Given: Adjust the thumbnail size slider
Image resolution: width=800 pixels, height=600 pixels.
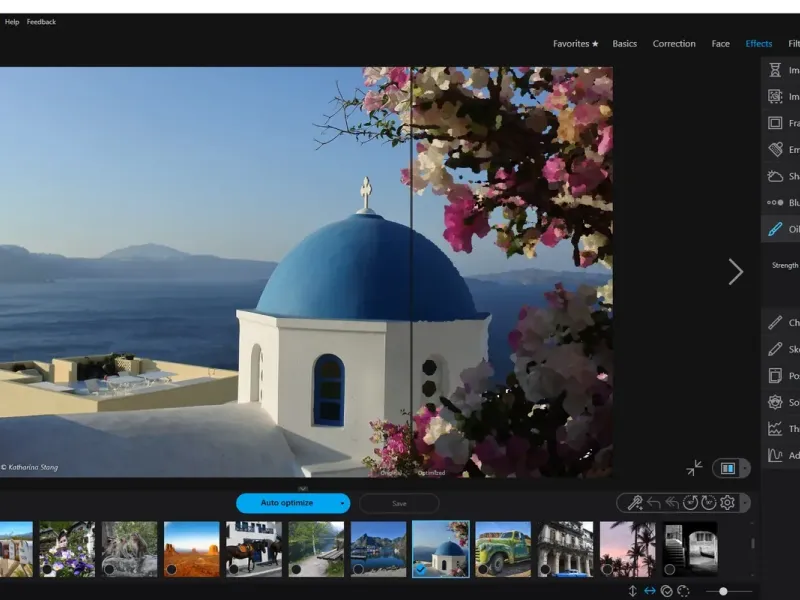Looking at the screenshot, I should tap(723, 591).
